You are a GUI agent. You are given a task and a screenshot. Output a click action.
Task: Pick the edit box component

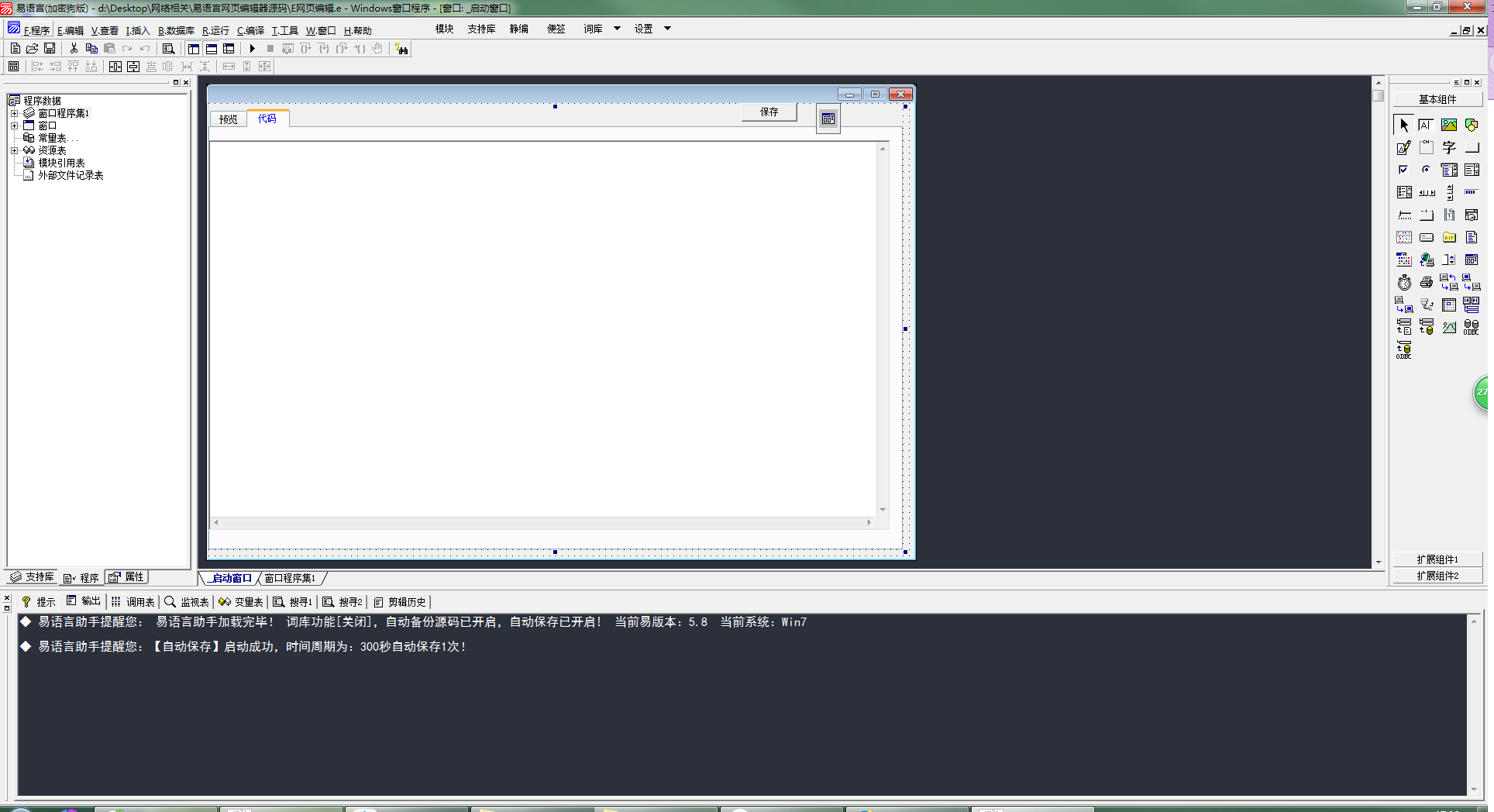coord(1427,125)
